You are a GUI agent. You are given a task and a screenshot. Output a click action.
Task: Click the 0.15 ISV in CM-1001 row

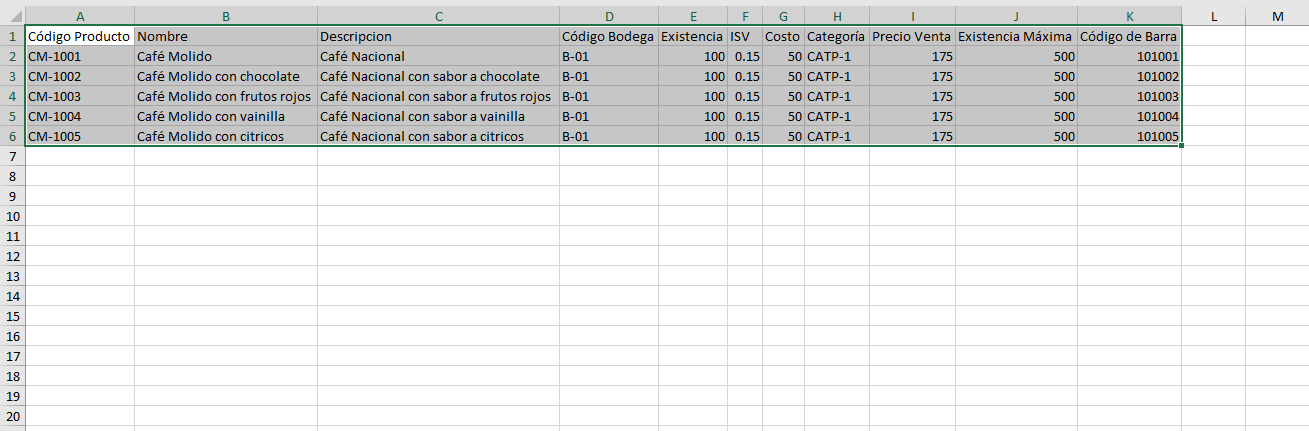(x=745, y=56)
